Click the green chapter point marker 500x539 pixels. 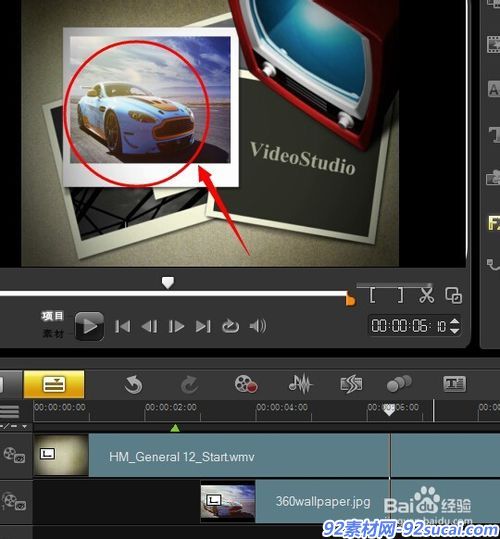pyautogui.click(x=175, y=428)
